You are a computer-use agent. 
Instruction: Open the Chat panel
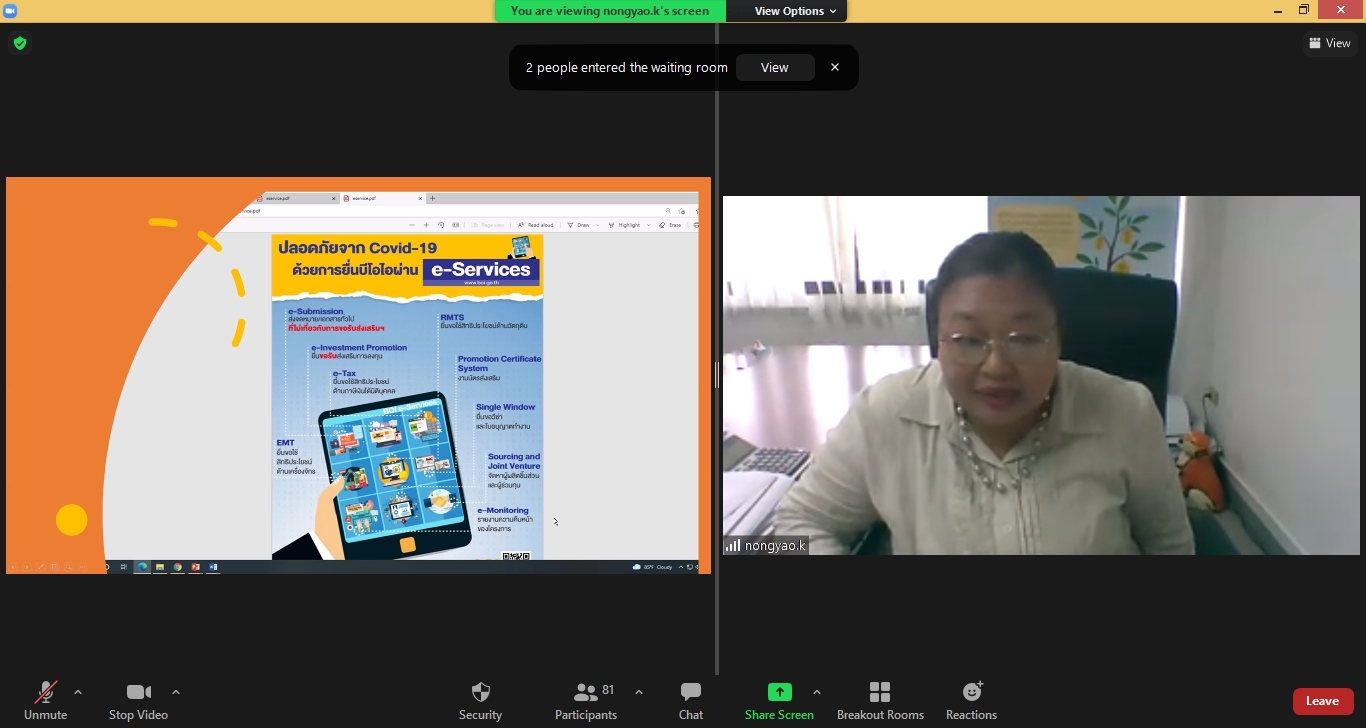coord(691,700)
